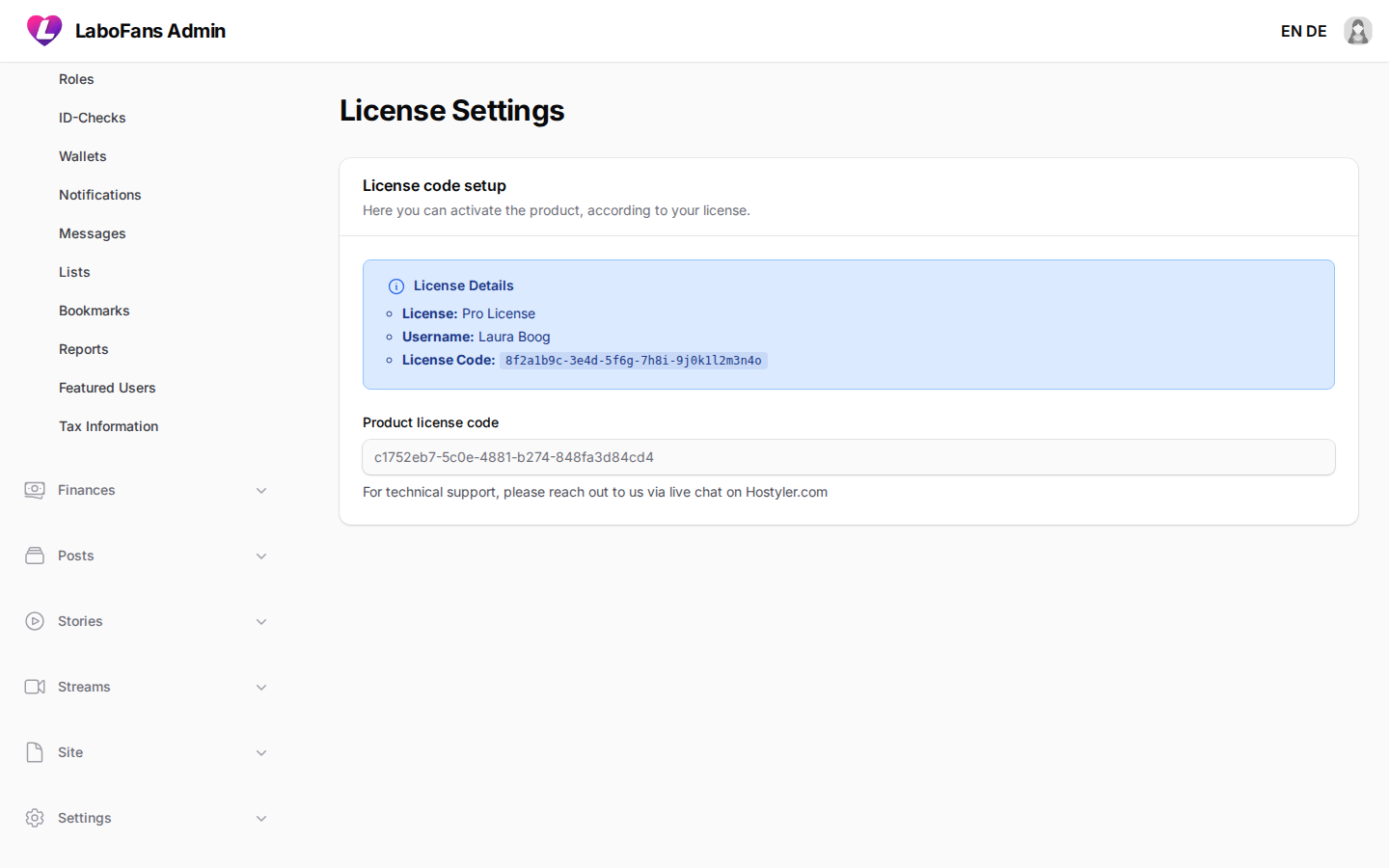
Task: Open Tax Information page
Action: click(109, 426)
